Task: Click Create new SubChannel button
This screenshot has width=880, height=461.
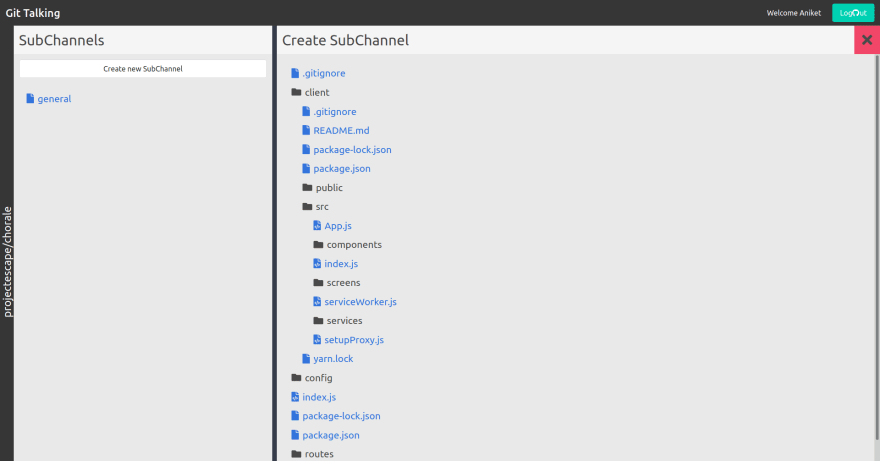Action: pyautogui.click(x=143, y=69)
